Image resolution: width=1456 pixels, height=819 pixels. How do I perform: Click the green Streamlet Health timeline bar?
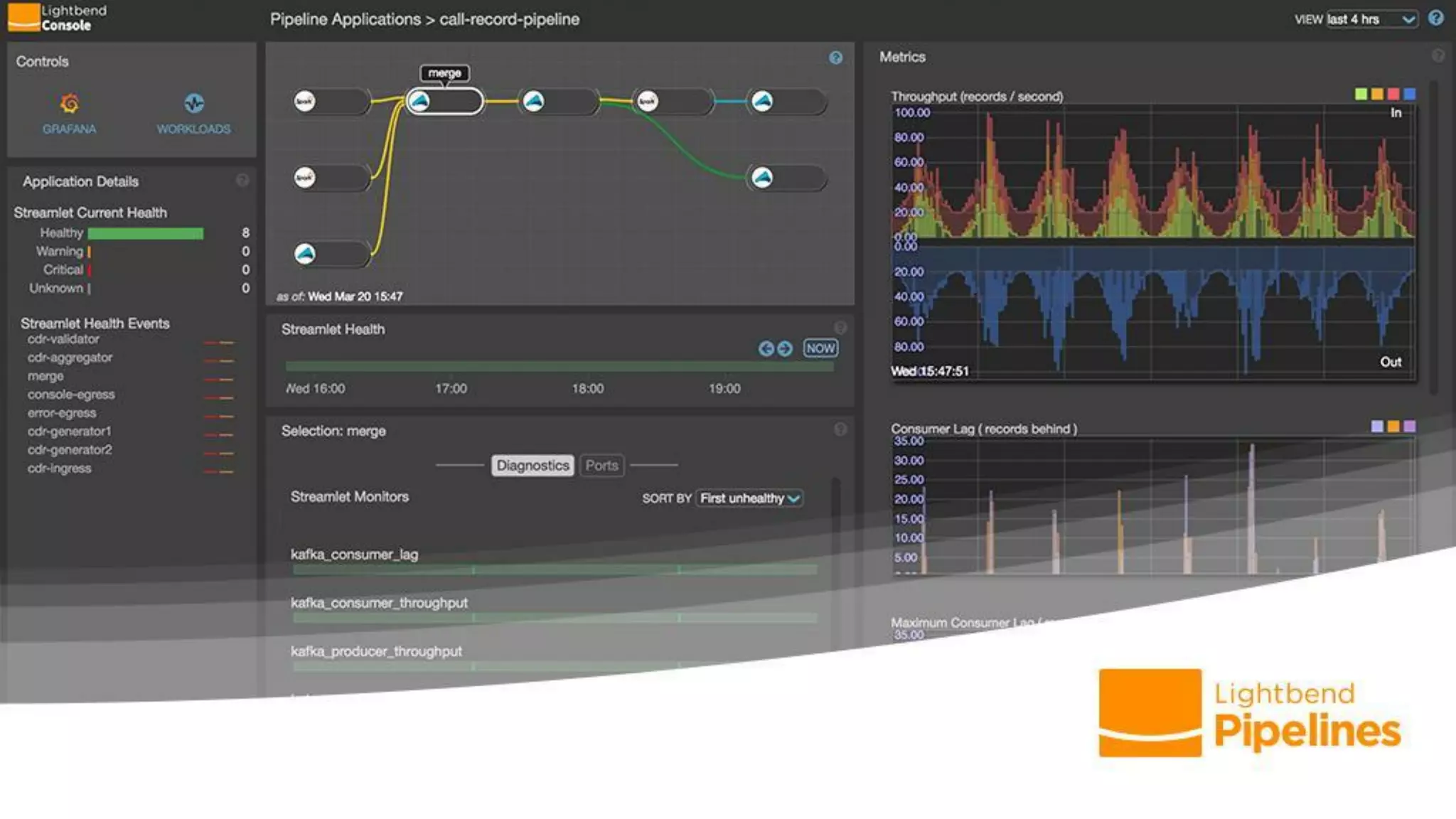pyautogui.click(x=559, y=367)
